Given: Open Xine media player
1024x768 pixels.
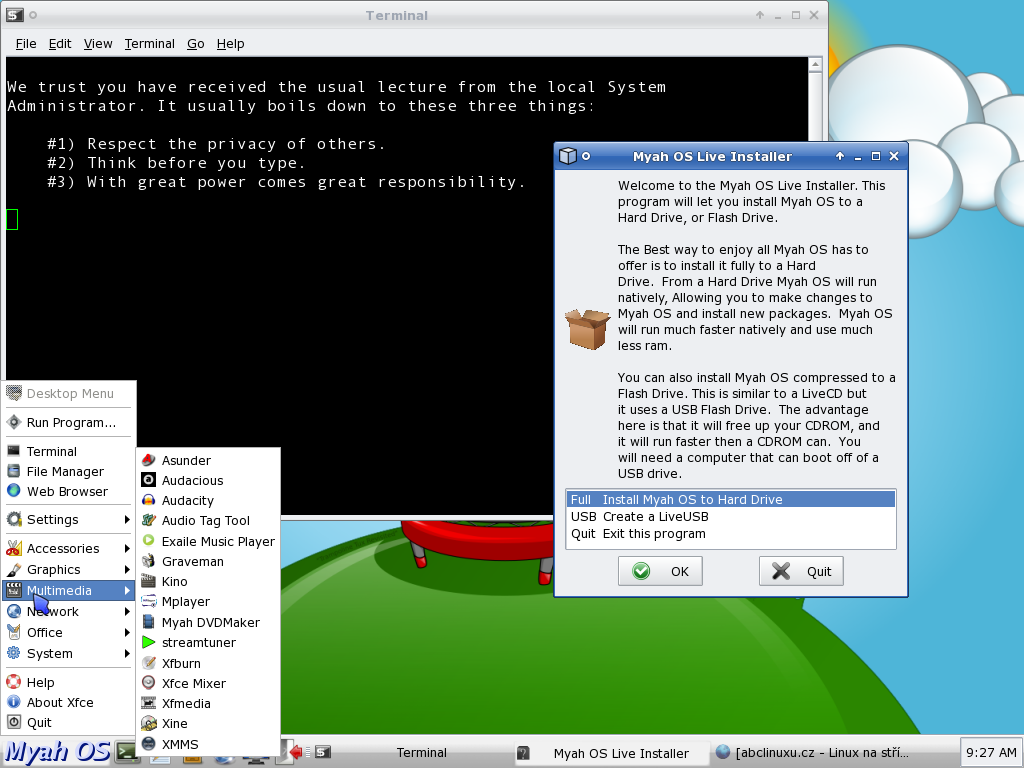Looking at the screenshot, I should point(208,724).
